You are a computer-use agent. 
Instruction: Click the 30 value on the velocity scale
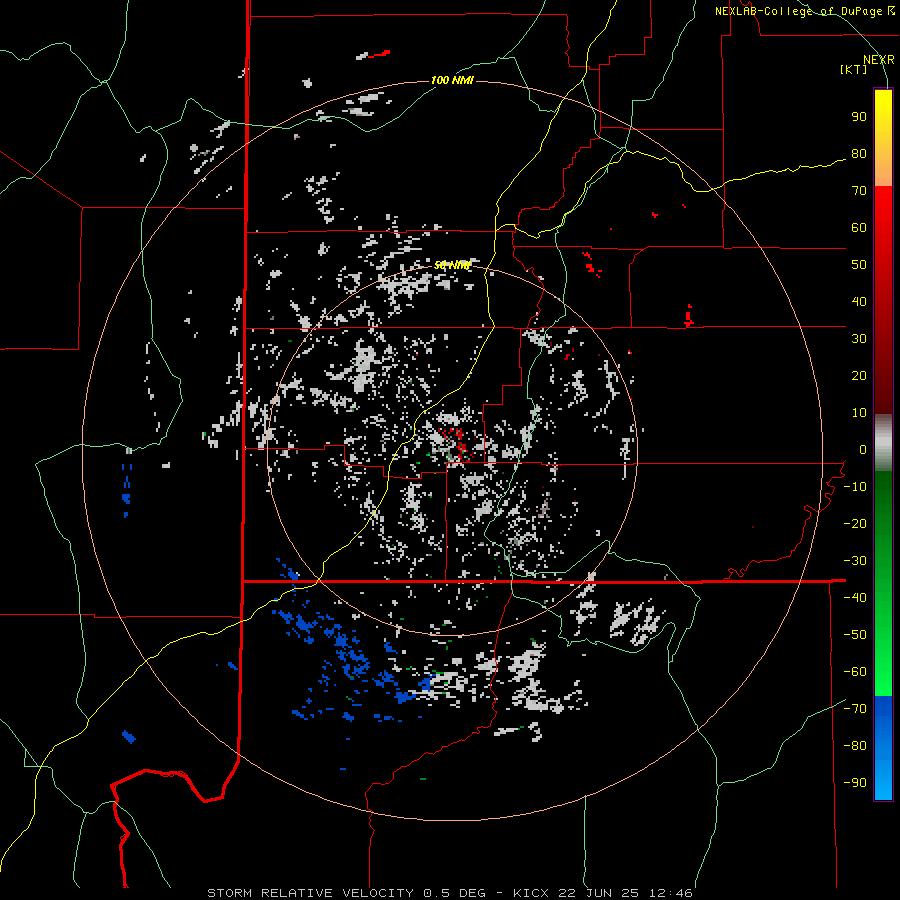point(859,339)
